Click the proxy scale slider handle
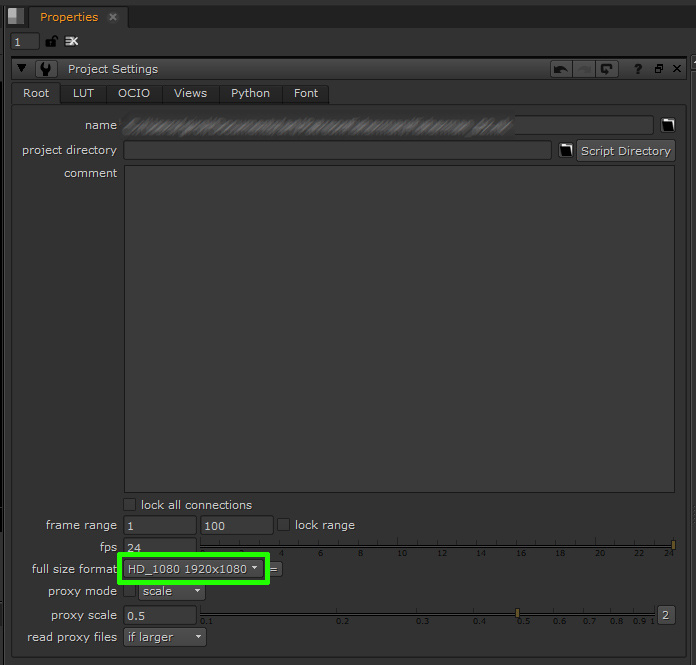The height and width of the screenshot is (665, 696). [x=517, y=612]
